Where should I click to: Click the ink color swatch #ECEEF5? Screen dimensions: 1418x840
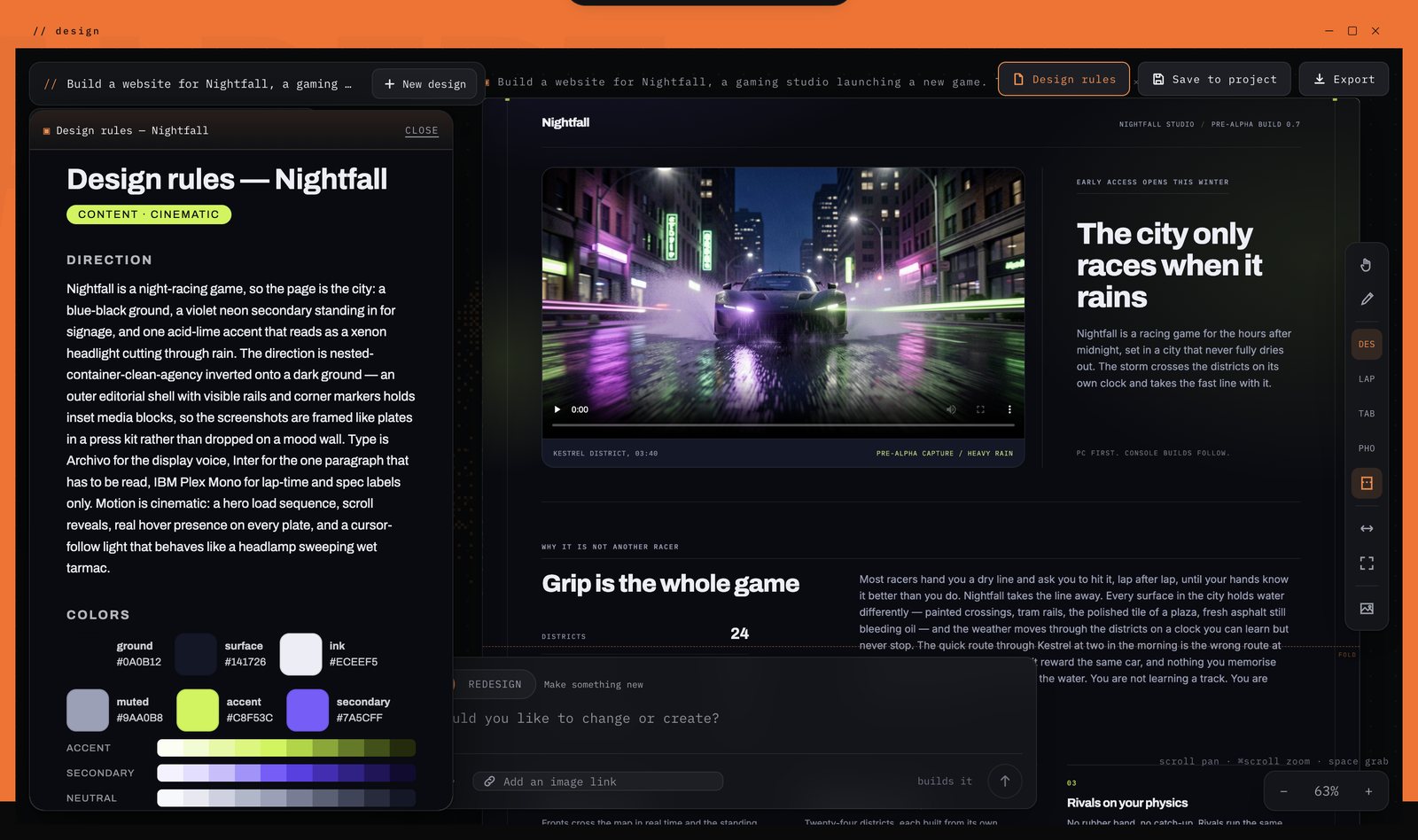[x=301, y=655]
